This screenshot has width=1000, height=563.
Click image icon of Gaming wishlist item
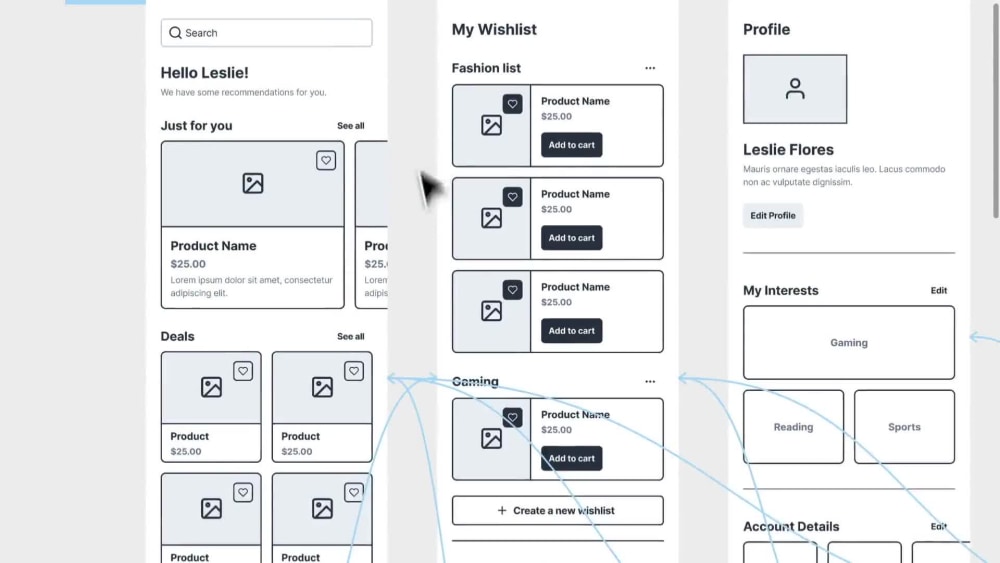pyautogui.click(x=491, y=439)
